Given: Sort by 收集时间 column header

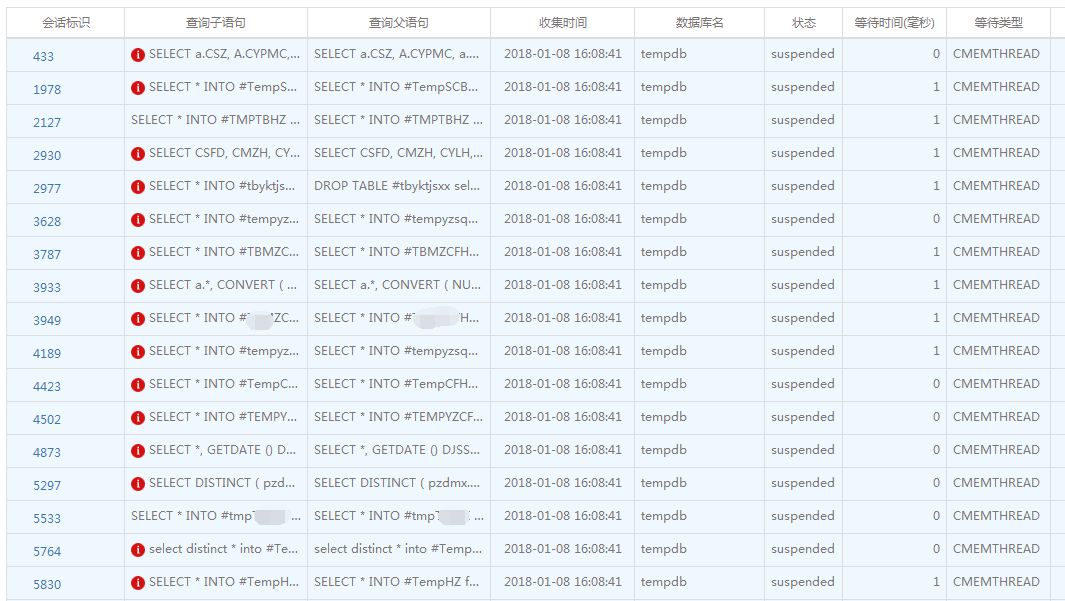Looking at the screenshot, I should (x=562, y=23).
